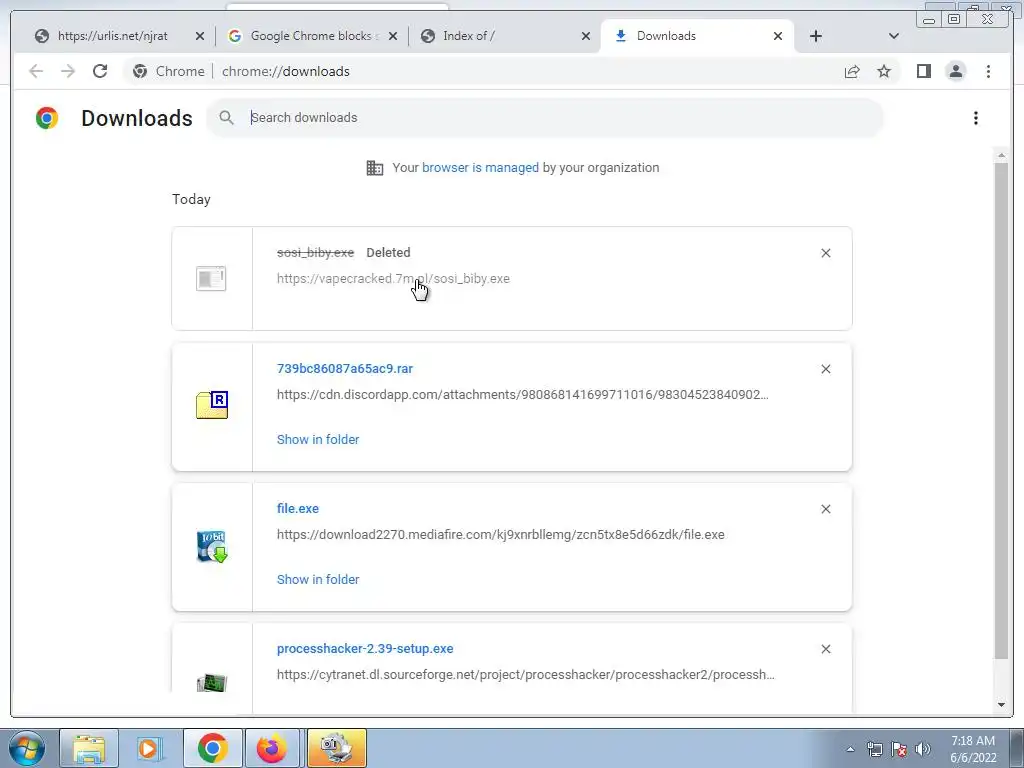Remove processhacker-2.39-setup.exe from list
Image resolution: width=1024 pixels, height=768 pixels.
pos(825,649)
